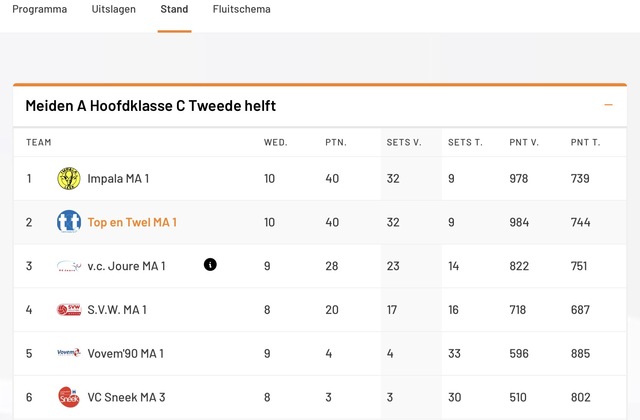The width and height of the screenshot is (640, 420).
Task: Click the VC Sneek club logo
Action: click(x=68, y=397)
